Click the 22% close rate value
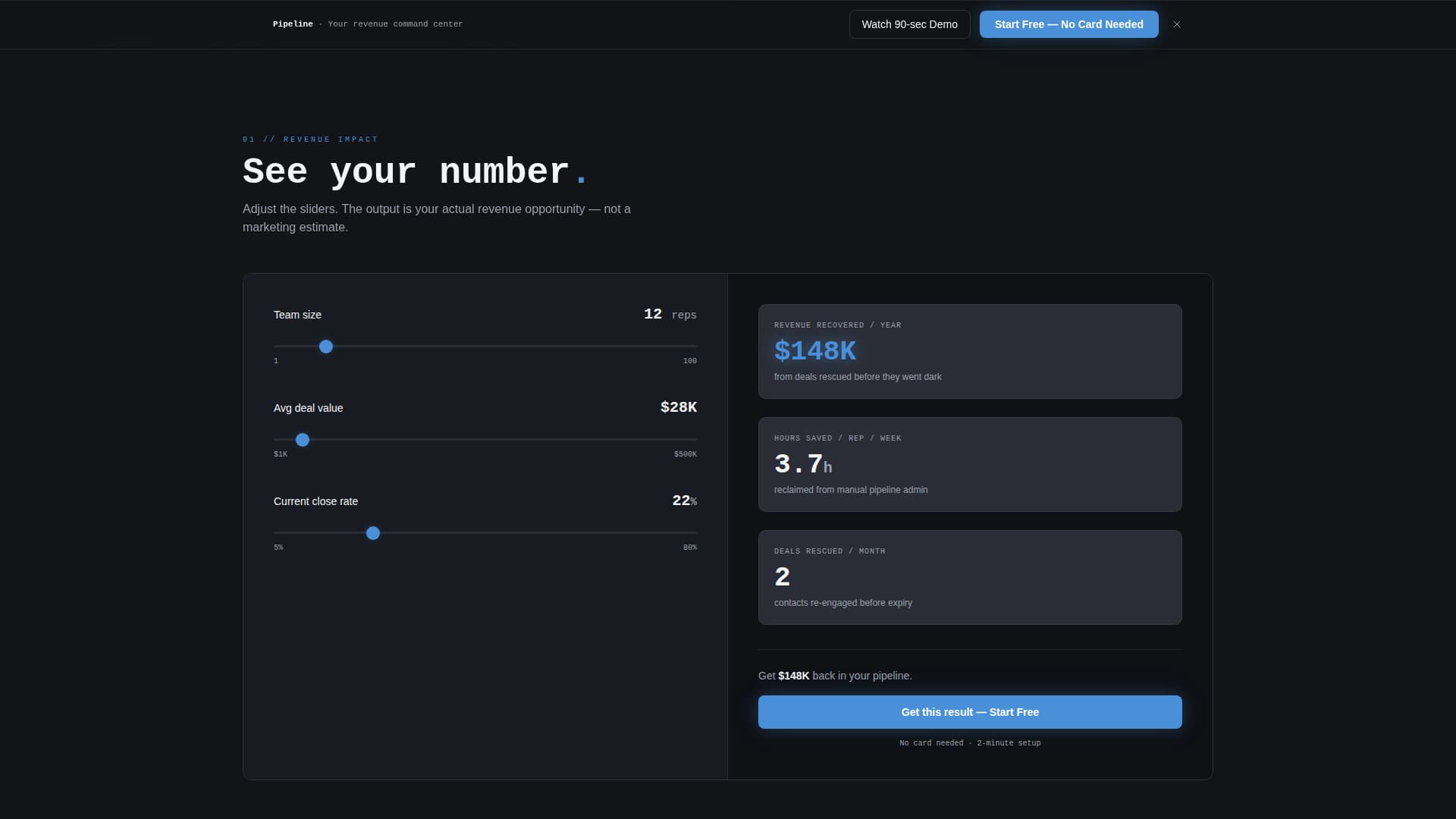Image resolution: width=1456 pixels, height=819 pixels. coord(685,500)
